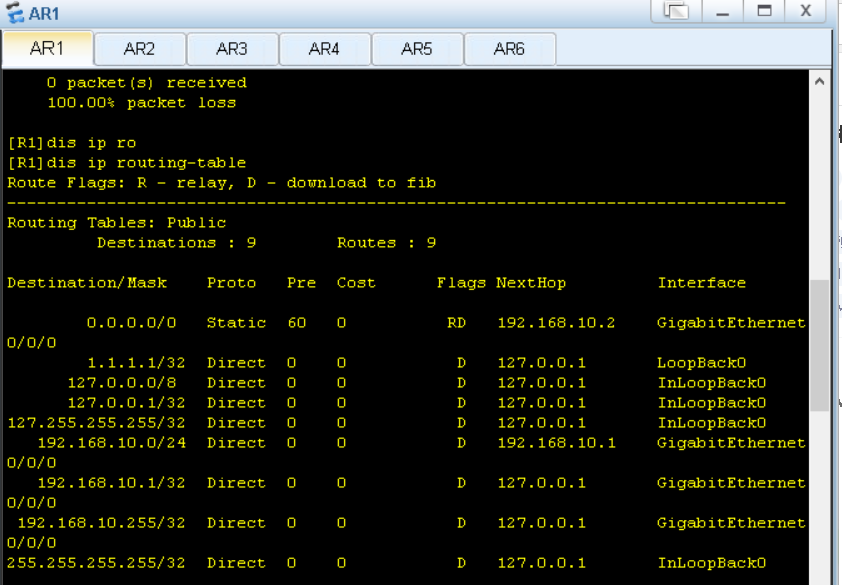The width and height of the screenshot is (842, 585).
Task: Click the 'Destination/Mask' column header
Action: pyautogui.click(x=87, y=283)
